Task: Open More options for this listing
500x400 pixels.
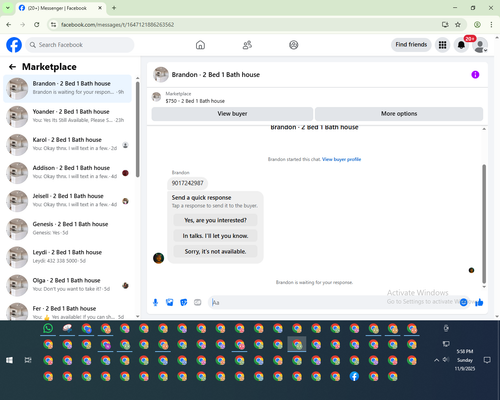Action: click(x=399, y=114)
